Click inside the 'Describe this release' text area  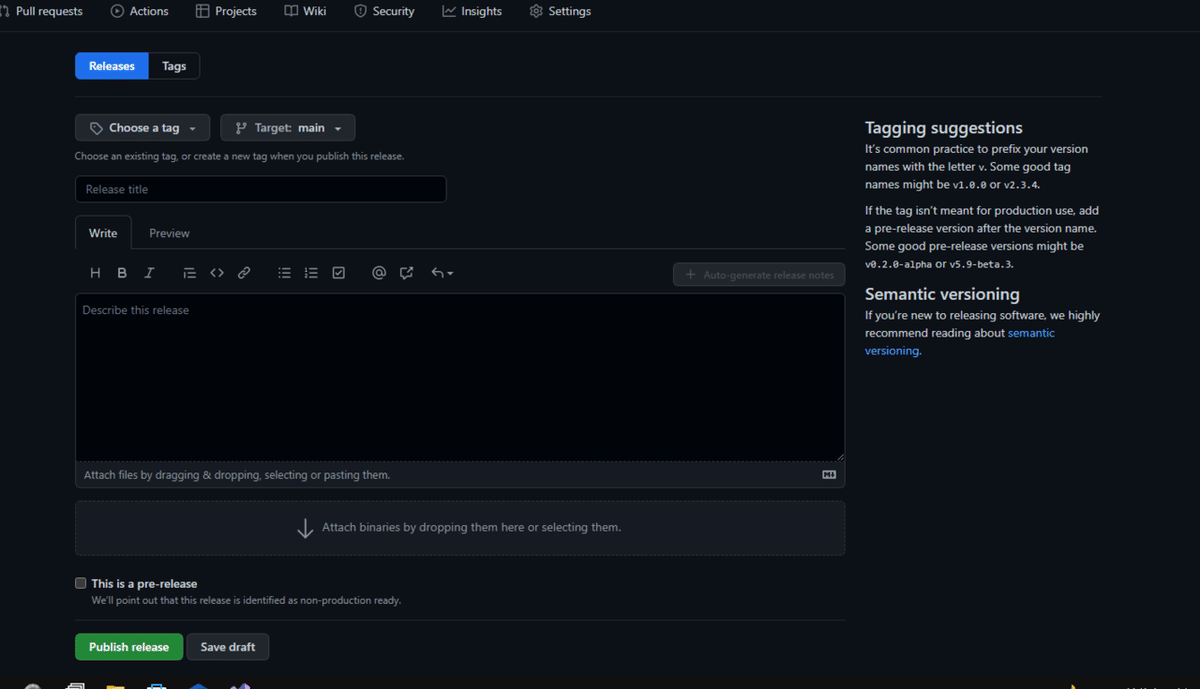click(x=460, y=377)
